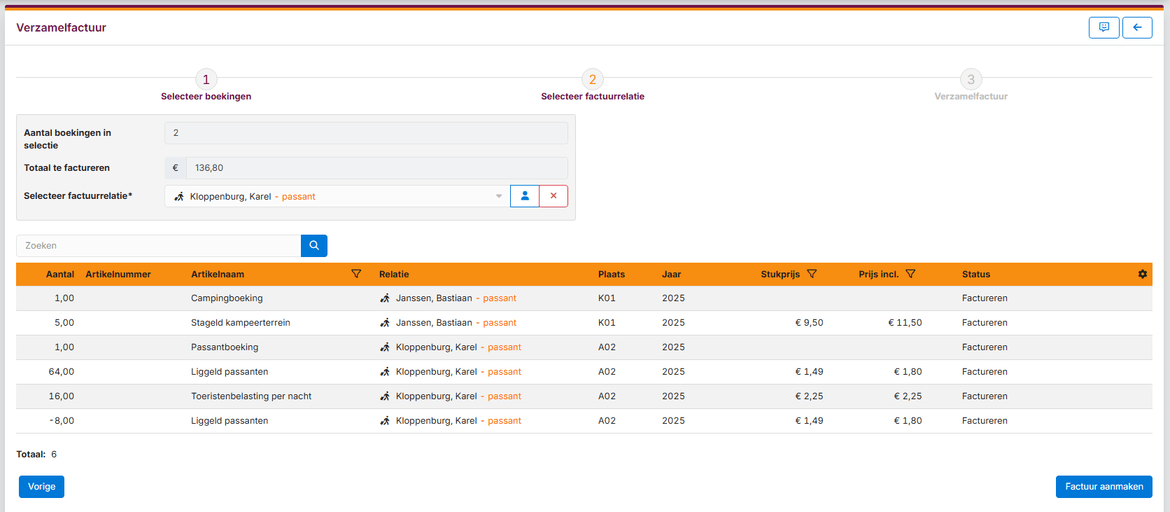Select Toeristenbelasting per nacht article
Screen dimensions: 1170x512
tap(251, 396)
